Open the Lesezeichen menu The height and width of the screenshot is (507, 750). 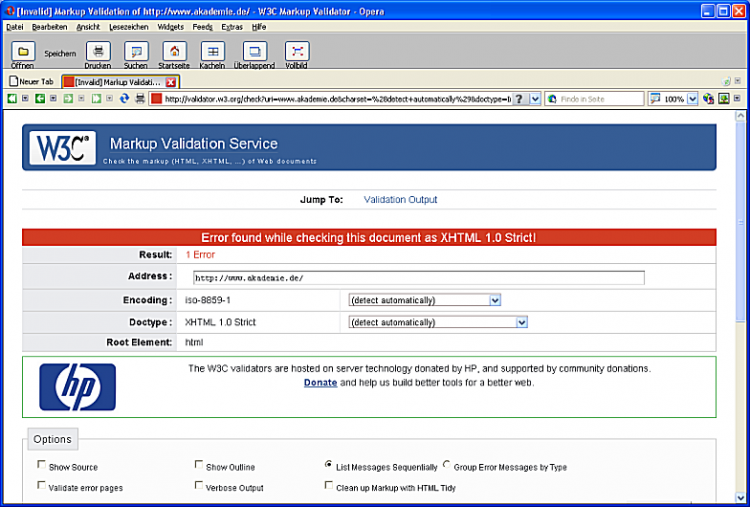128,27
